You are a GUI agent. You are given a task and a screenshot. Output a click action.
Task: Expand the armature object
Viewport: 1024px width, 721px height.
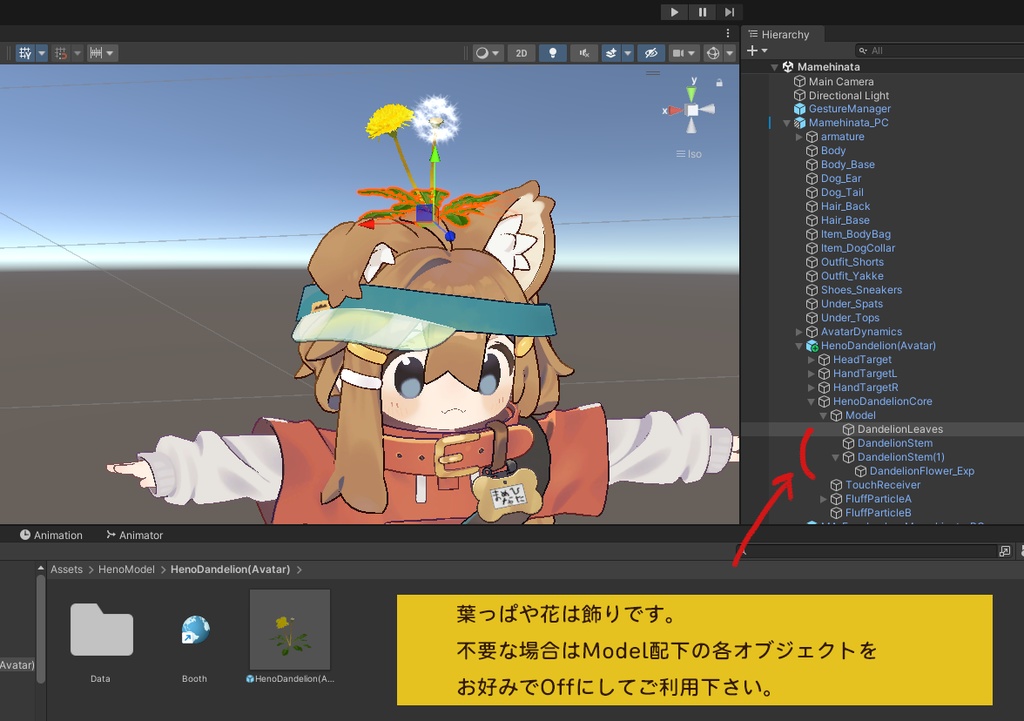pyautogui.click(x=799, y=136)
